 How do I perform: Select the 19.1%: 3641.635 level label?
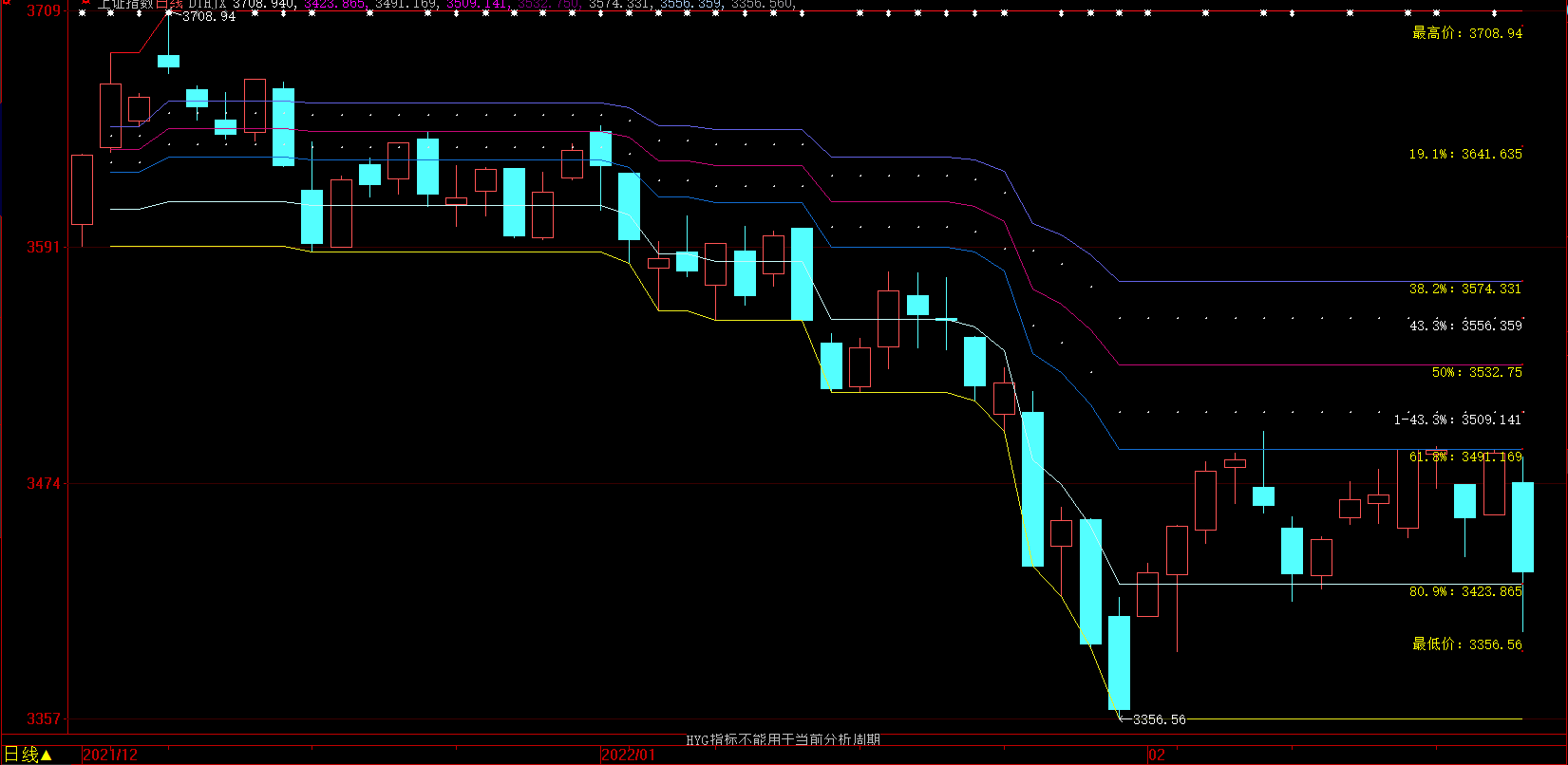click(x=1465, y=154)
